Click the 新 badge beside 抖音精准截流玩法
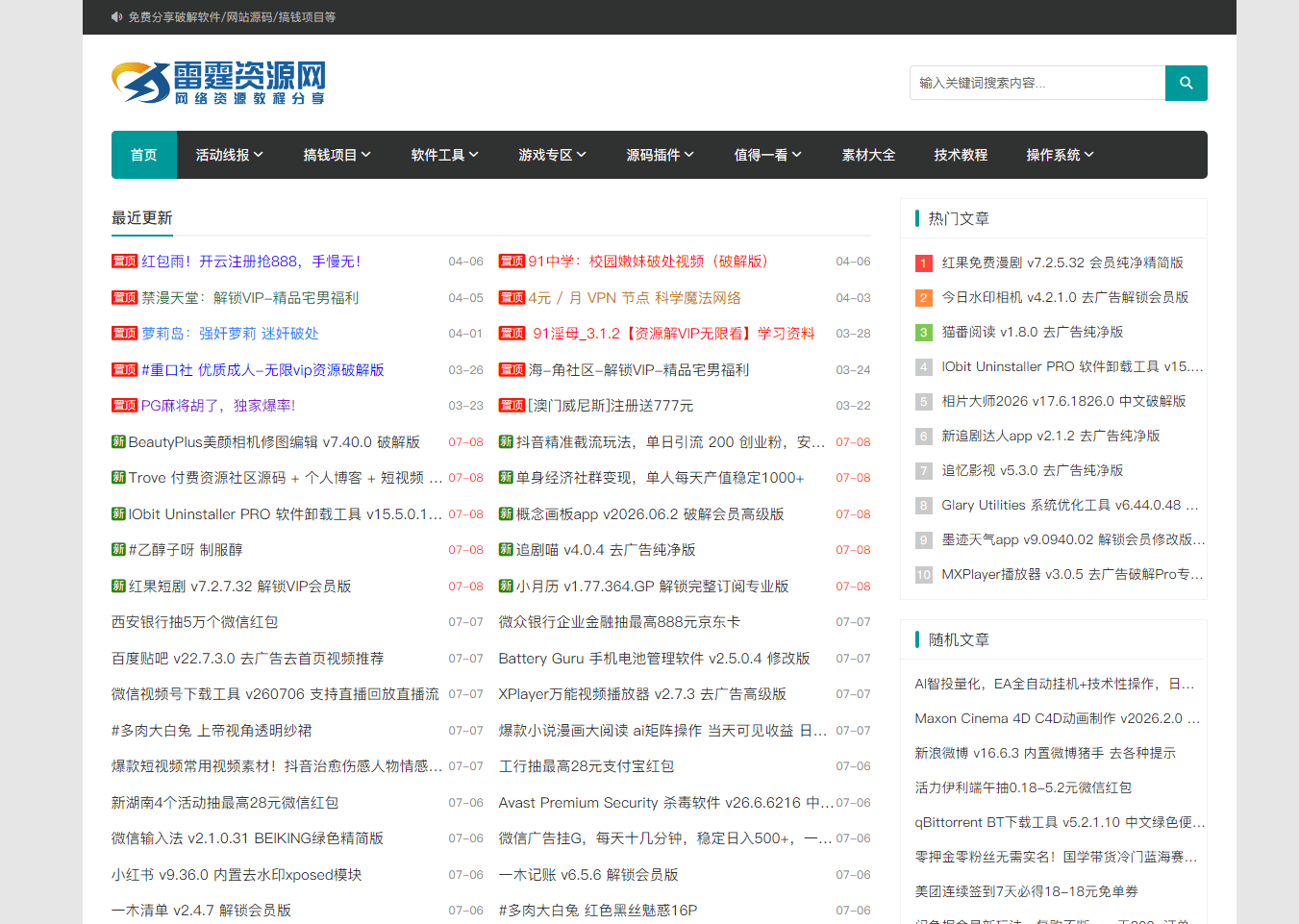This screenshot has width=1299, height=924. [506, 442]
